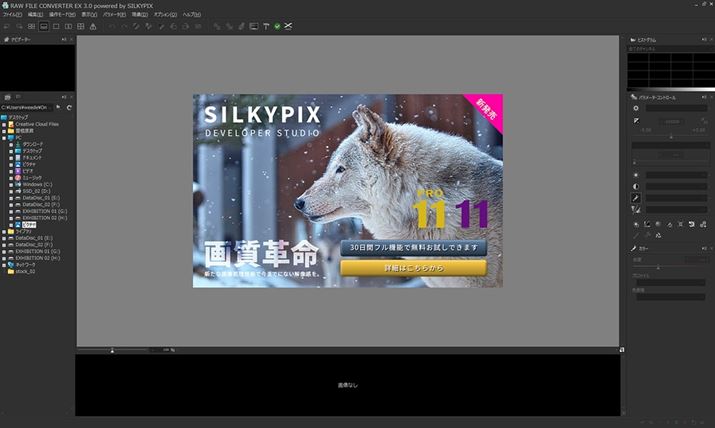Open the ファイル menu
The height and width of the screenshot is (428, 715).
click(x=12, y=15)
